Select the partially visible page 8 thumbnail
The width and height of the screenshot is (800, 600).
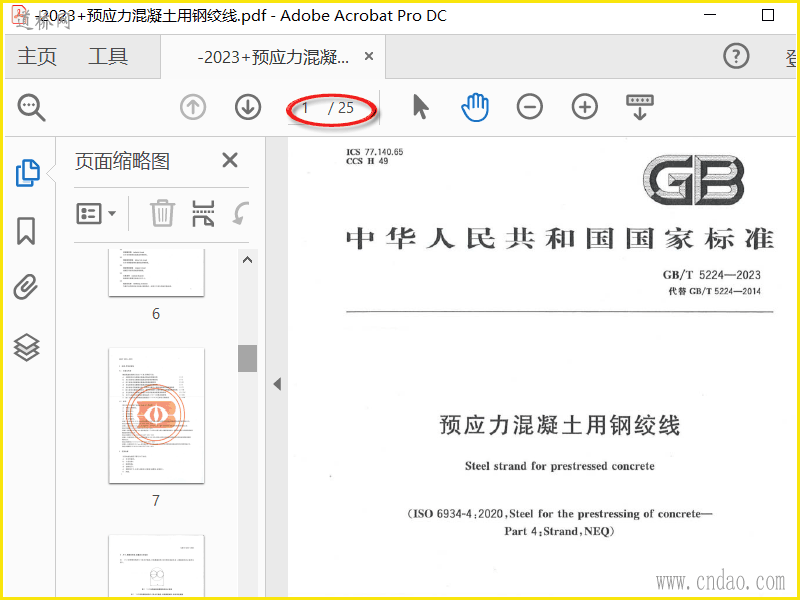click(157, 565)
